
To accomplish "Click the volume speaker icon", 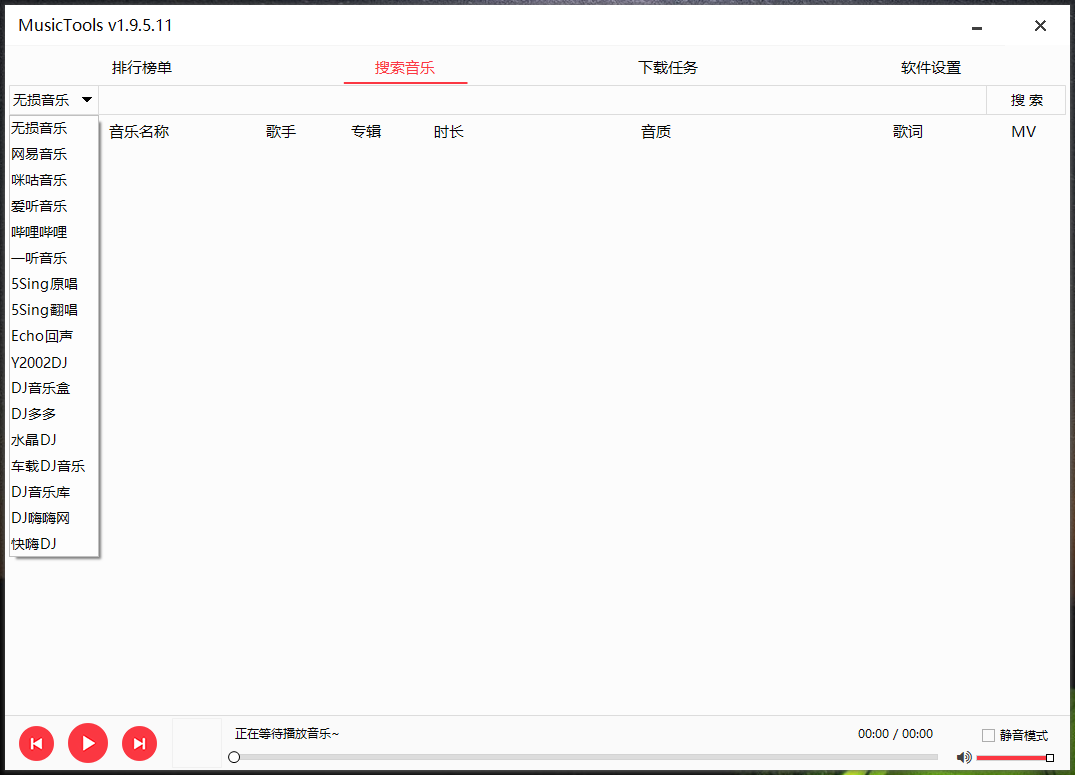I will 964,757.
